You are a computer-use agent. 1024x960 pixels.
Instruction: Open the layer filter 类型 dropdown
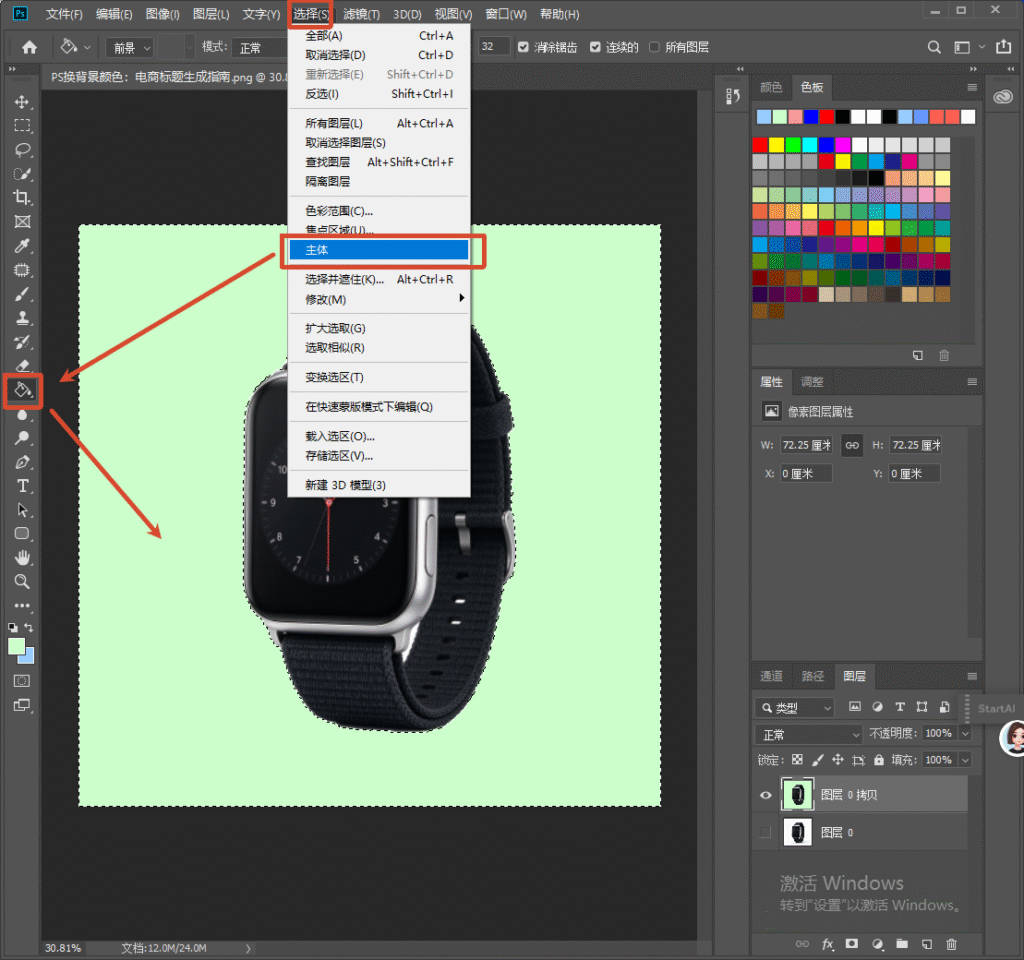coord(795,708)
